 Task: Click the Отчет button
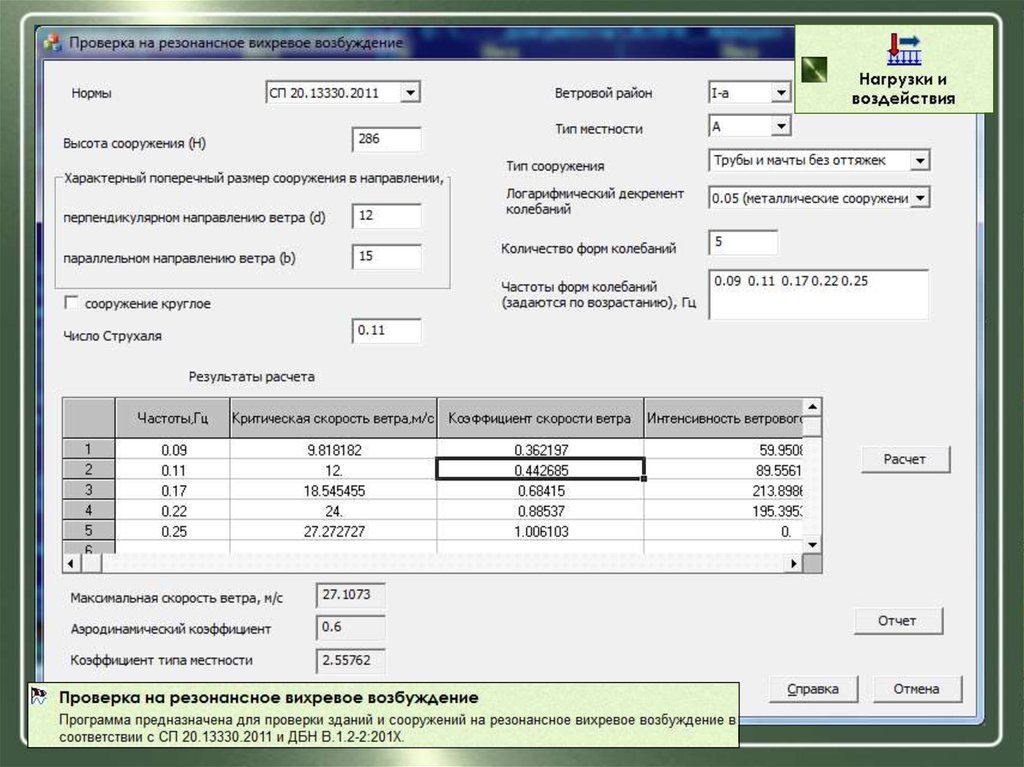click(x=897, y=621)
